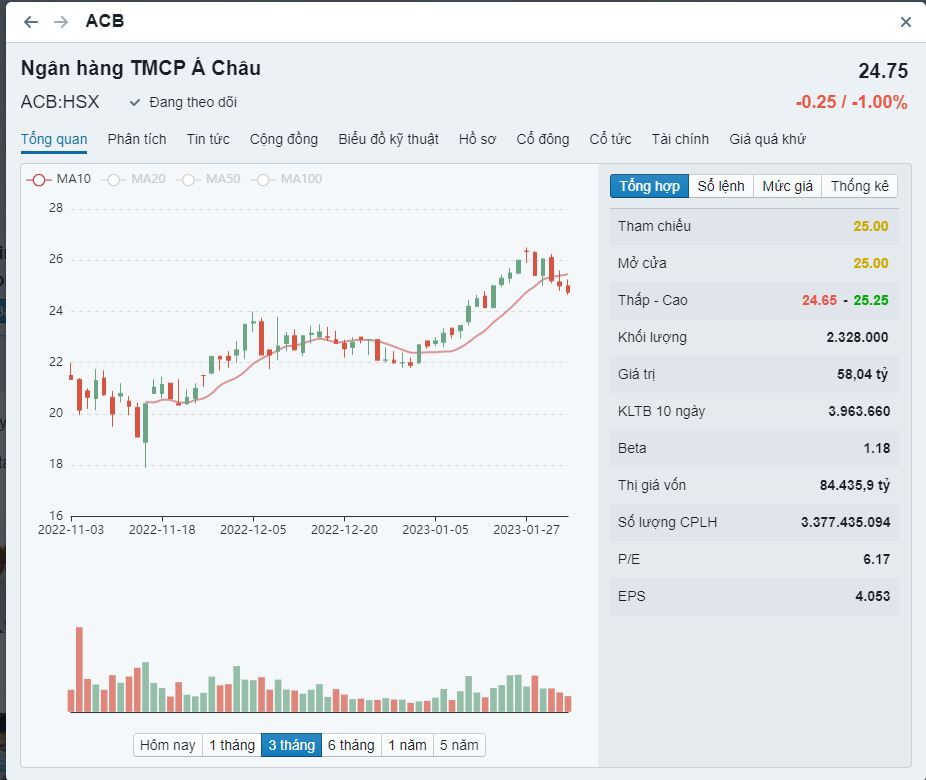Show the 'Thống kê' panel

pos(860,186)
